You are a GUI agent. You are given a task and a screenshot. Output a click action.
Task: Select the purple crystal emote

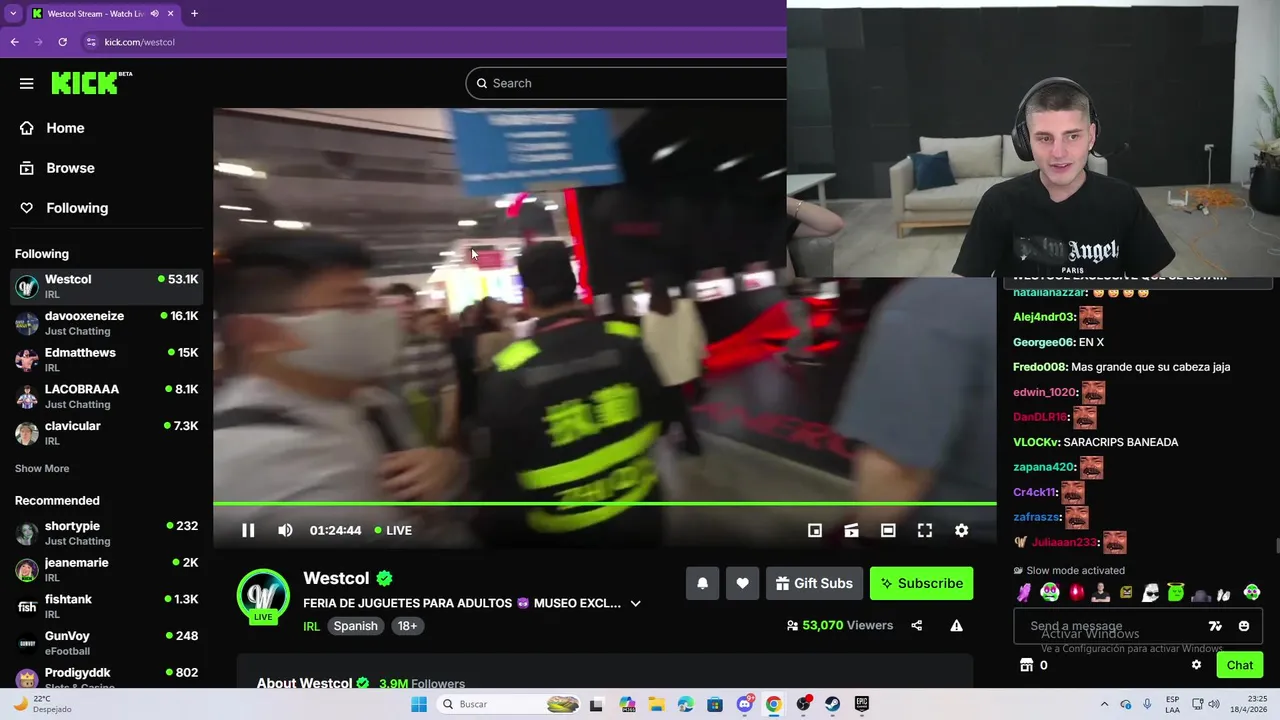(1024, 592)
